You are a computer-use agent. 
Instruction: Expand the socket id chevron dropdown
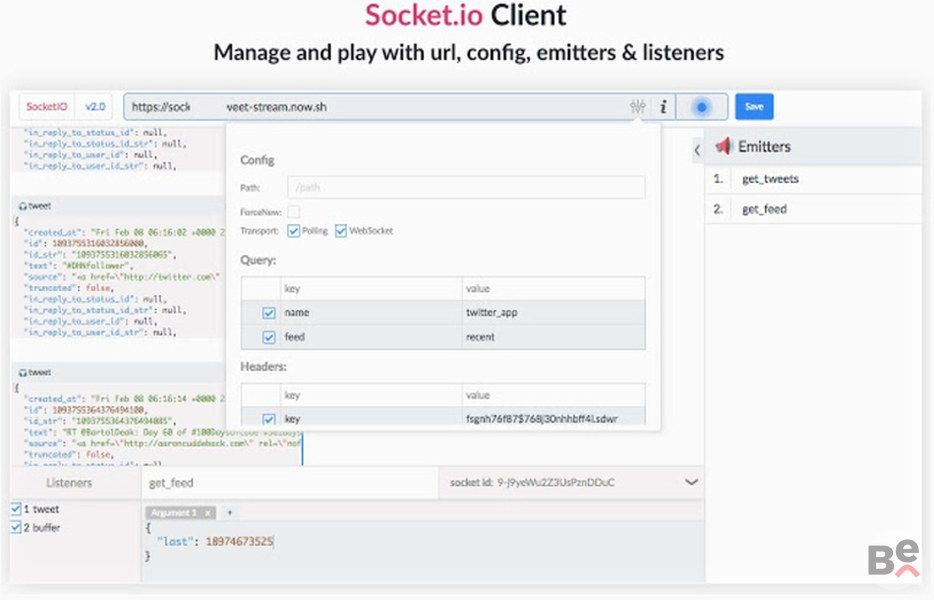691,482
